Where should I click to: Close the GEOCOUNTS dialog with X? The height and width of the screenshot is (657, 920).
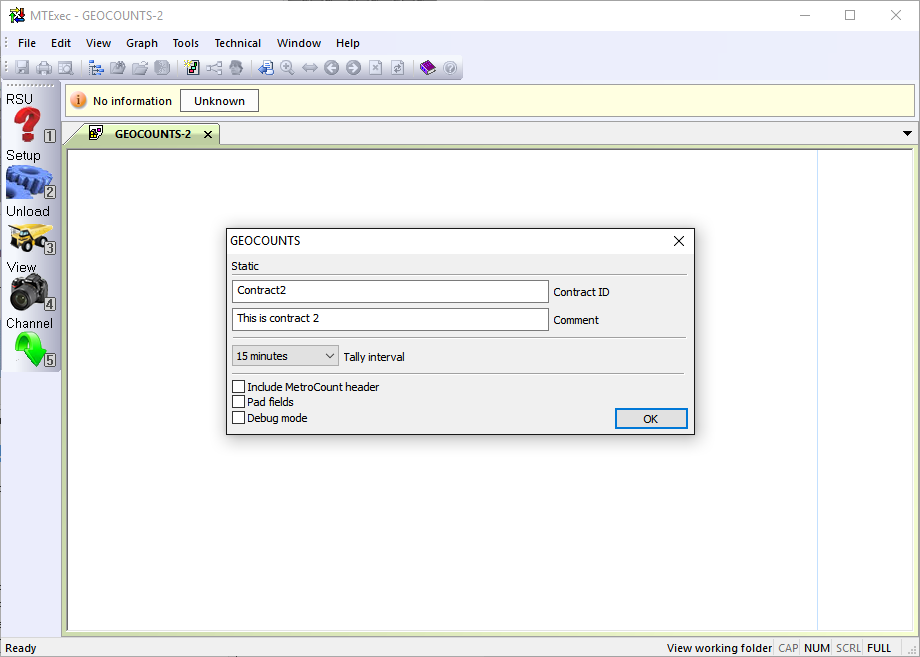(x=679, y=241)
